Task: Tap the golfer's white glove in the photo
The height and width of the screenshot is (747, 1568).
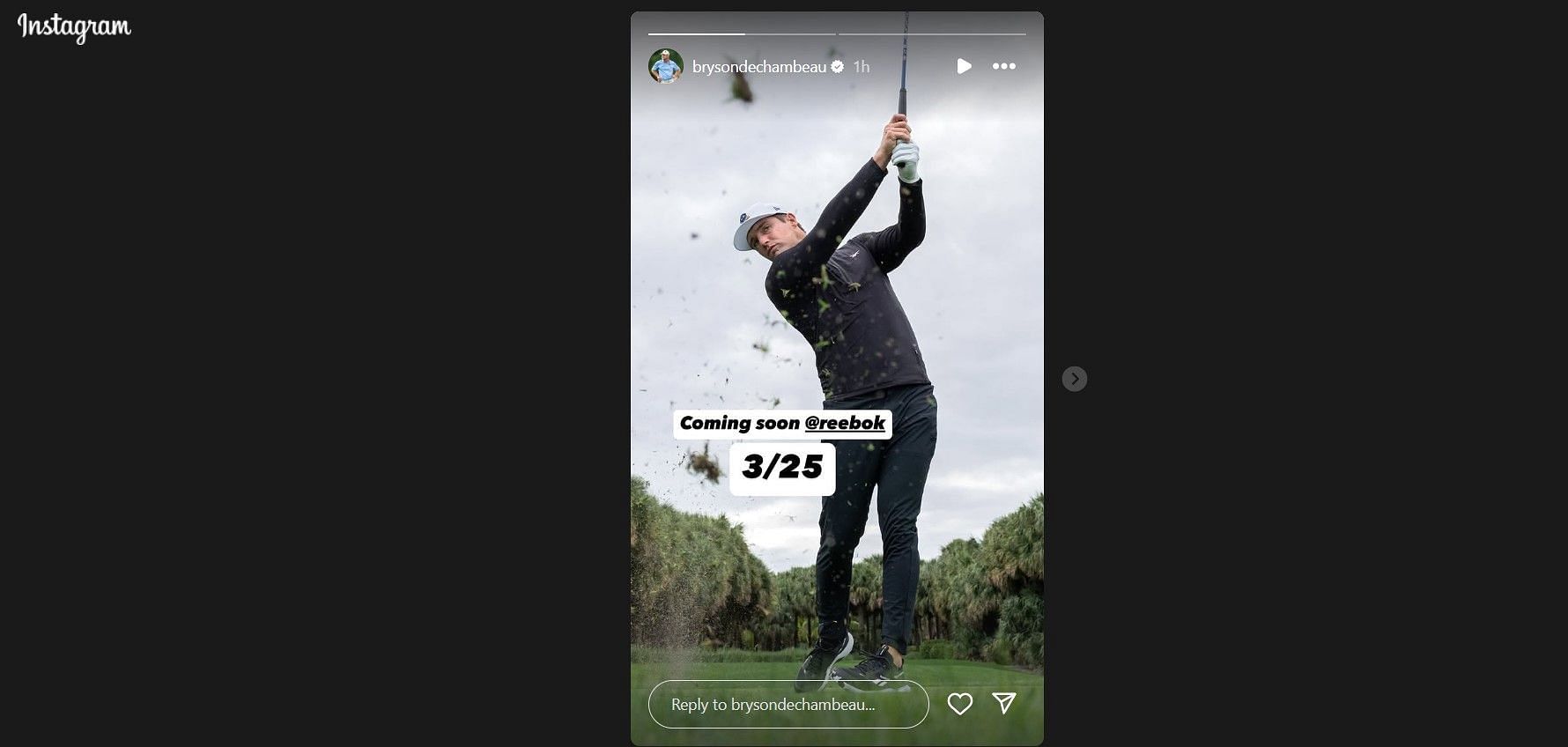Action: [906, 160]
